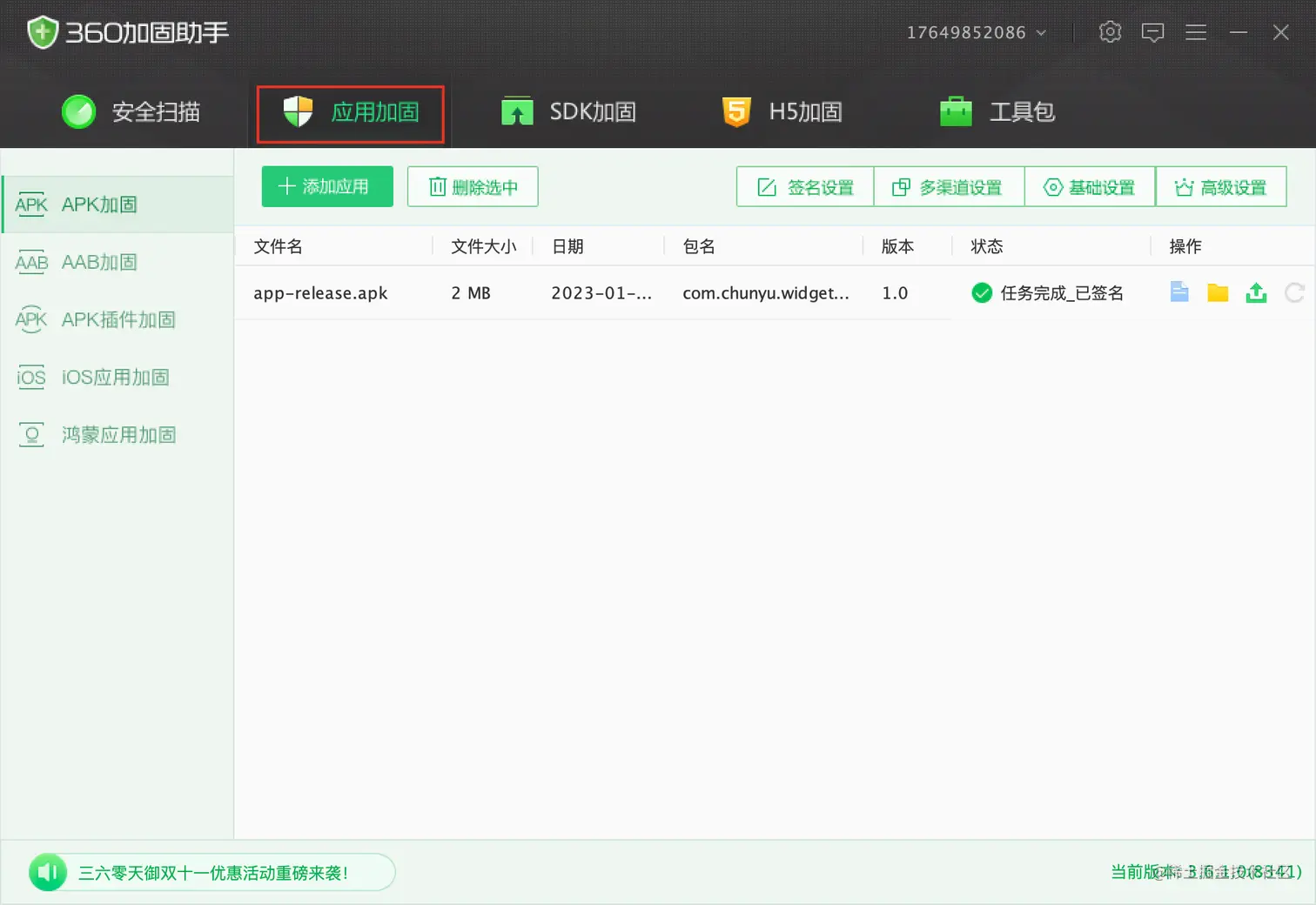Open 签名设置 settings
The width and height of the screenshot is (1316, 905).
[x=805, y=186]
